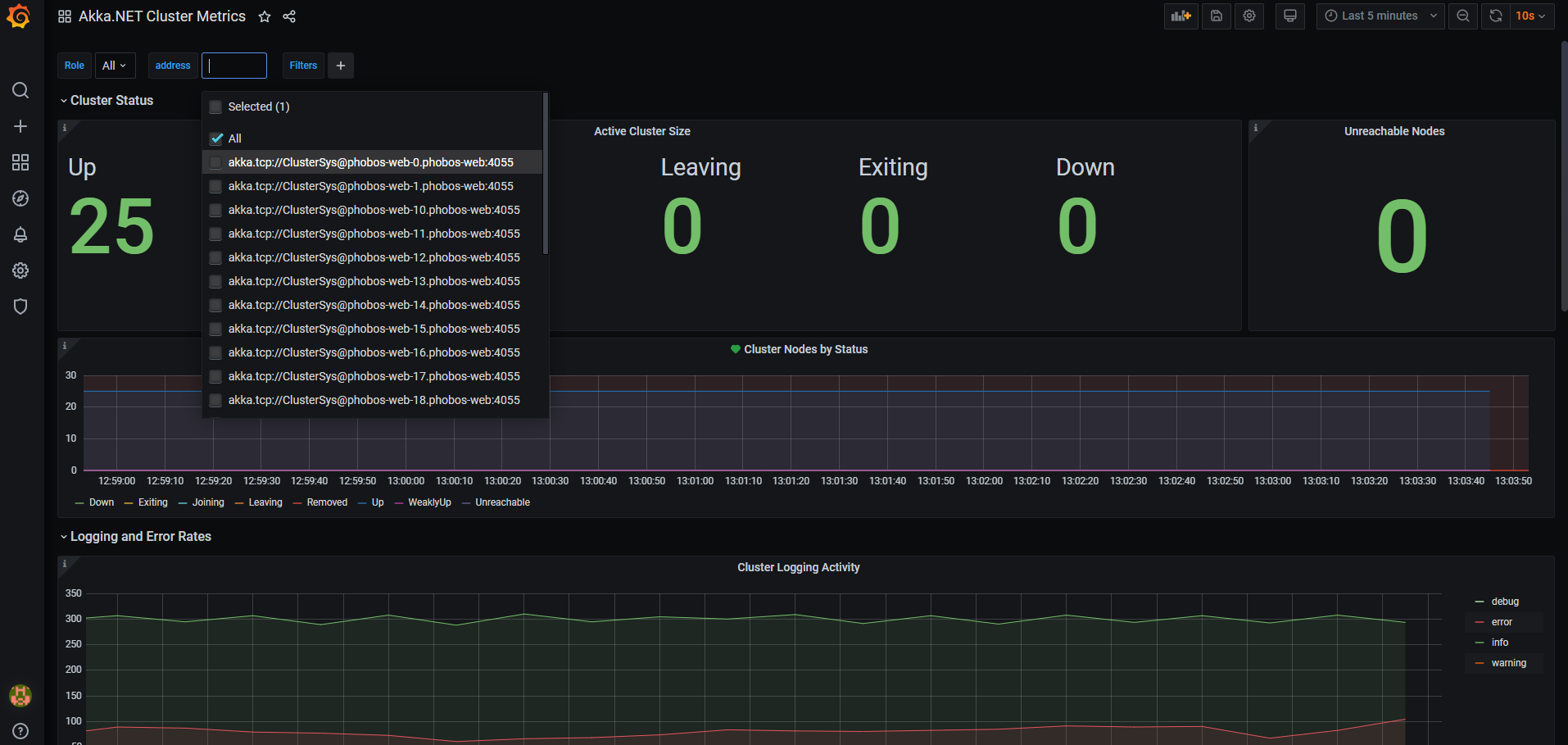The image size is (1568, 745).
Task: Click the dashboard title Akka.NET Cluster Metrics
Action: click(162, 16)
